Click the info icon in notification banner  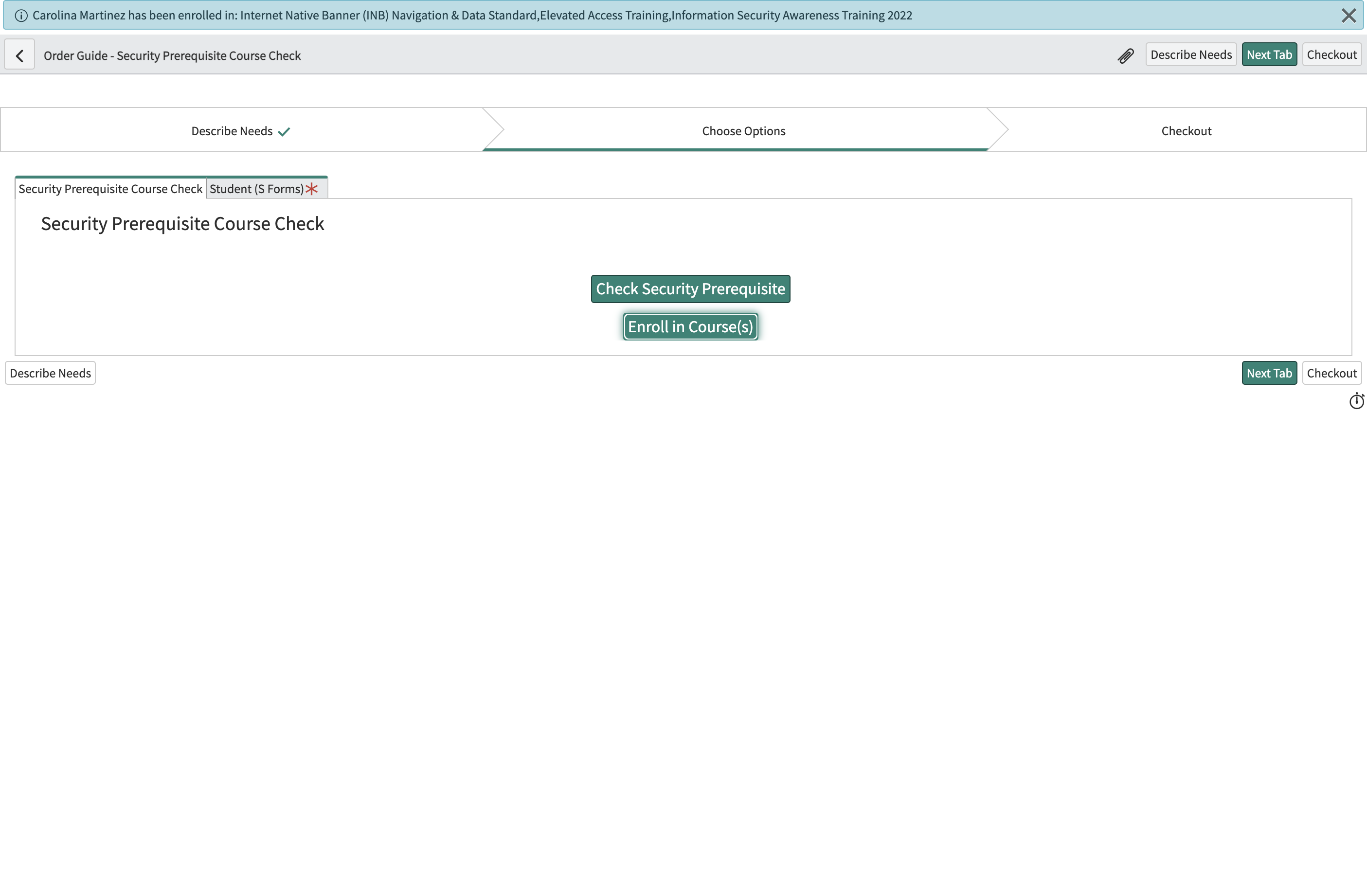point(21,16)
